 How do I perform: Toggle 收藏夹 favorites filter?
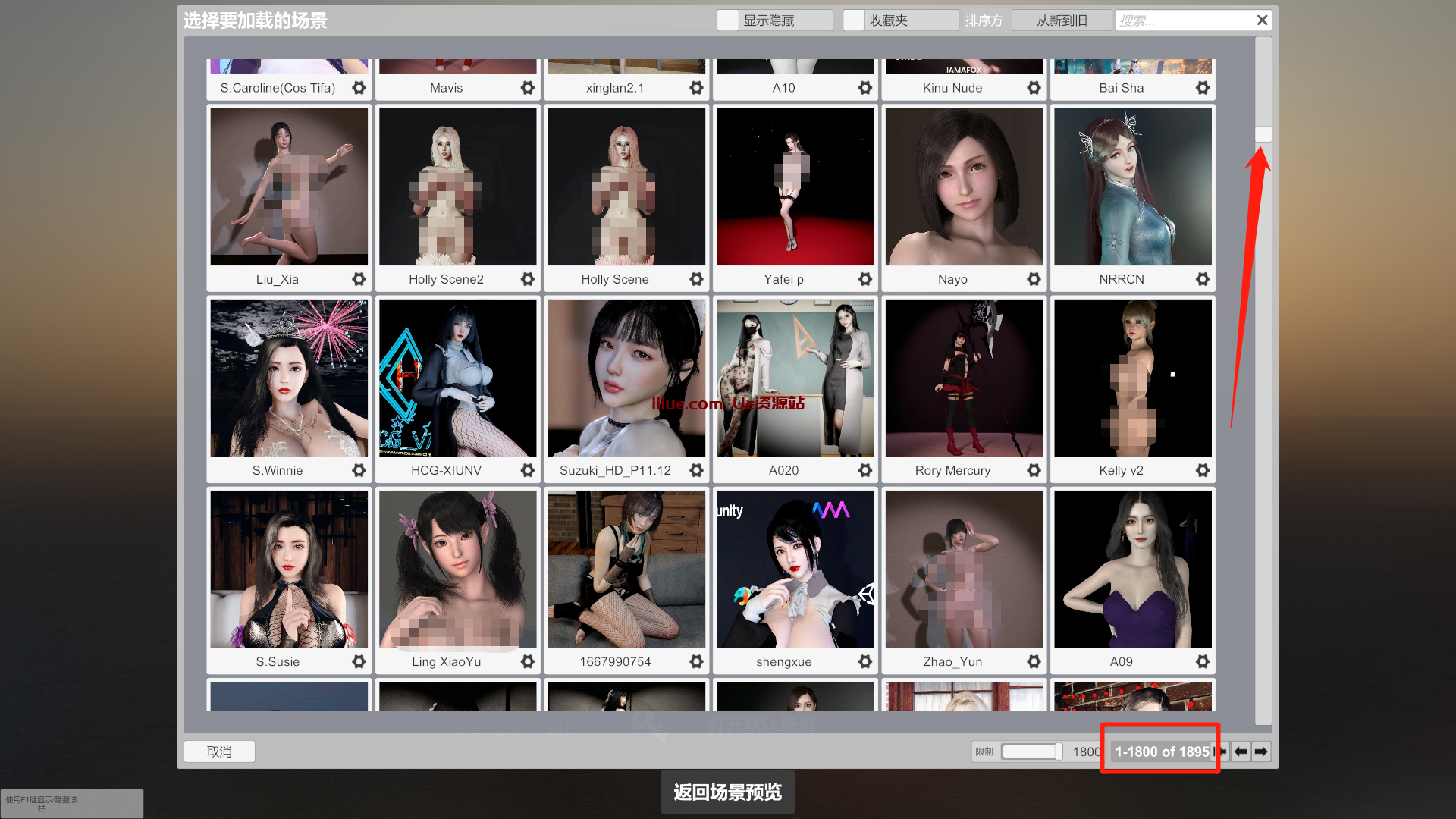click(855, 19)
